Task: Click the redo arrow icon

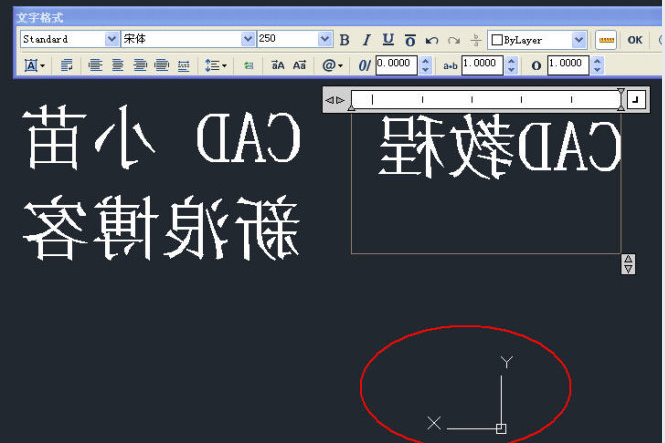Action: pyautogui.click(x=454, y=40)
